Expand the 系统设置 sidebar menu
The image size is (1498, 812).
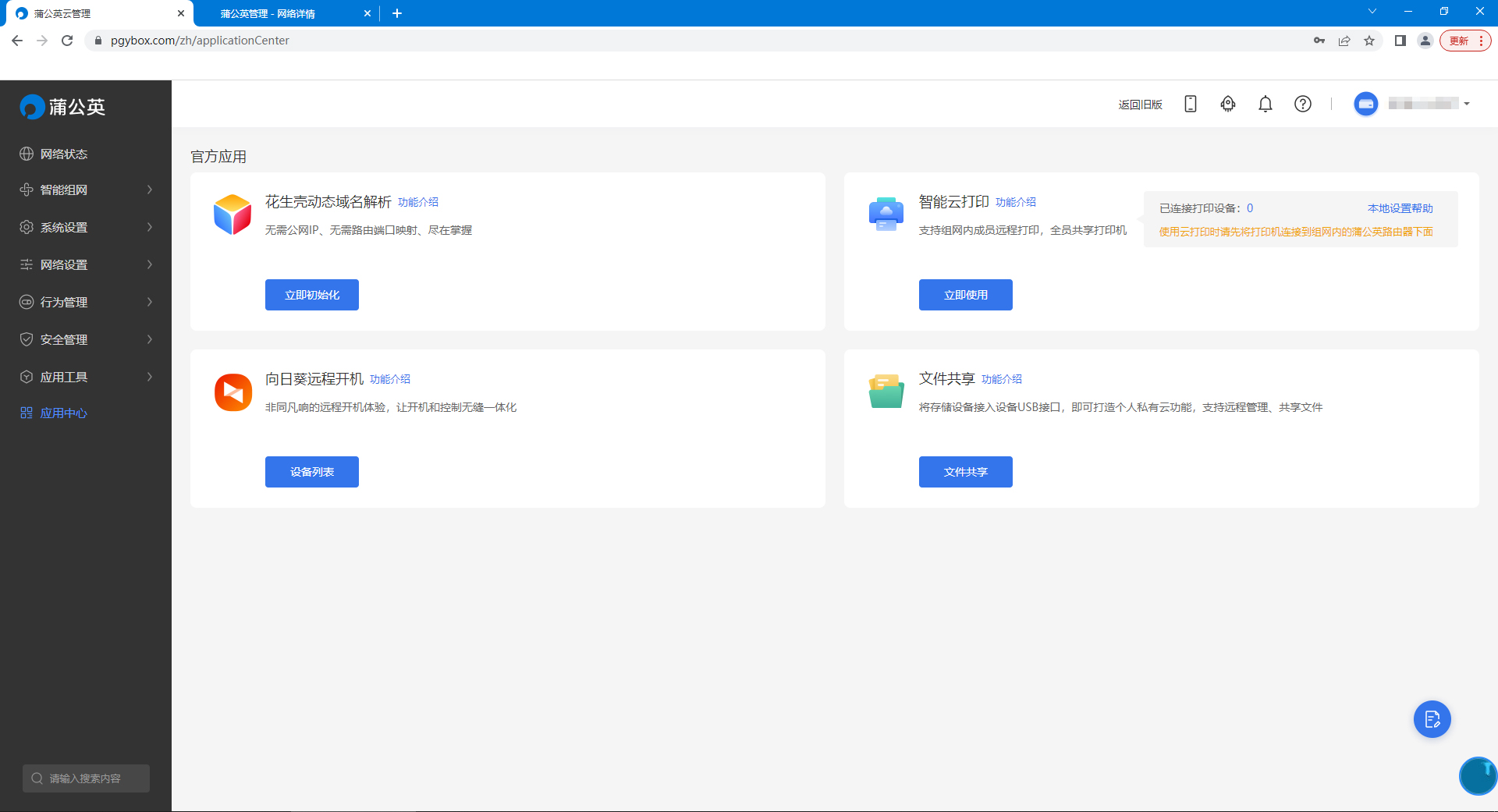point(86,227)
